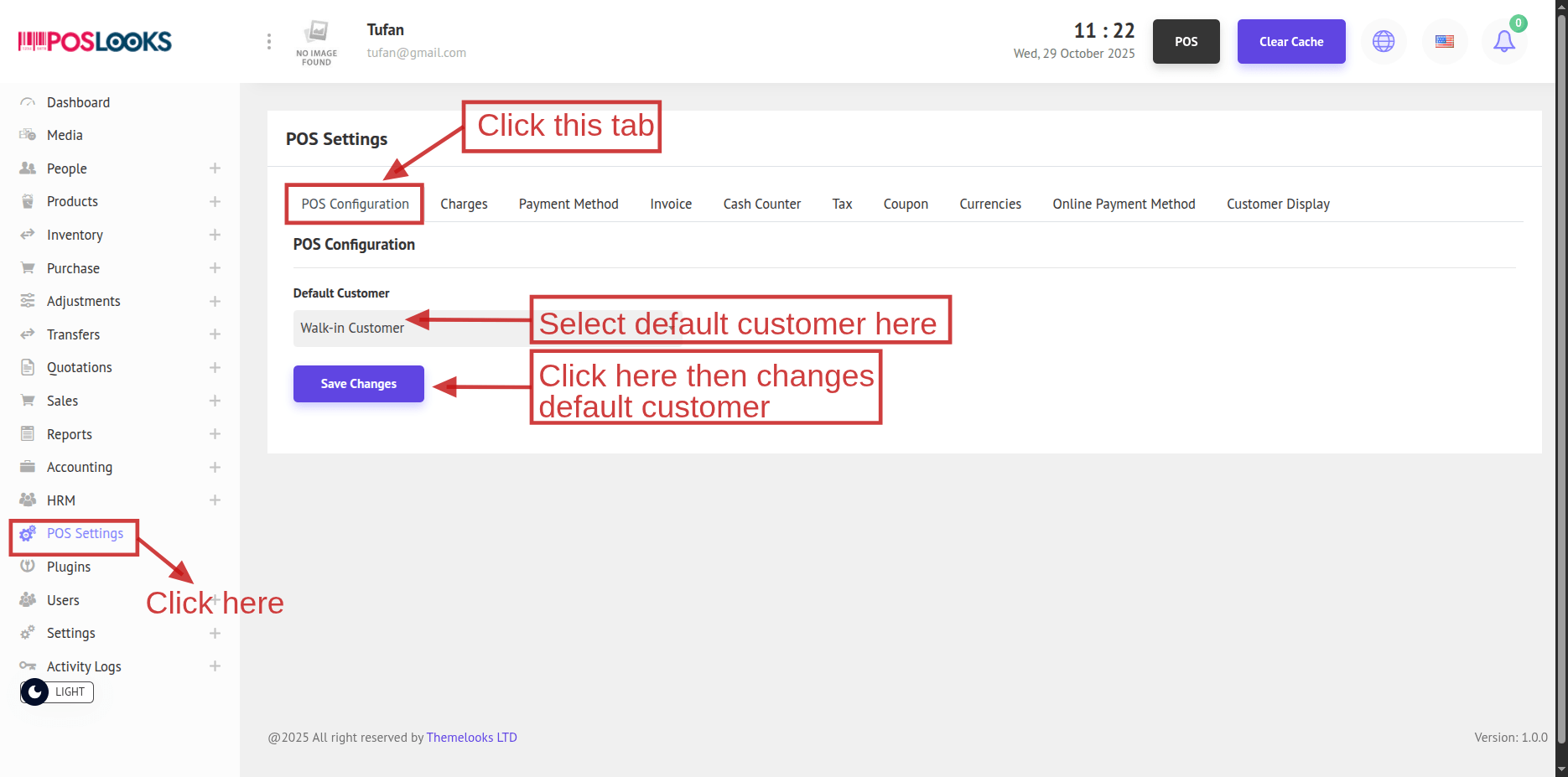The image size is (1568, 777).
Task: Click the user profile image placeholder
Action: point(317,42)
